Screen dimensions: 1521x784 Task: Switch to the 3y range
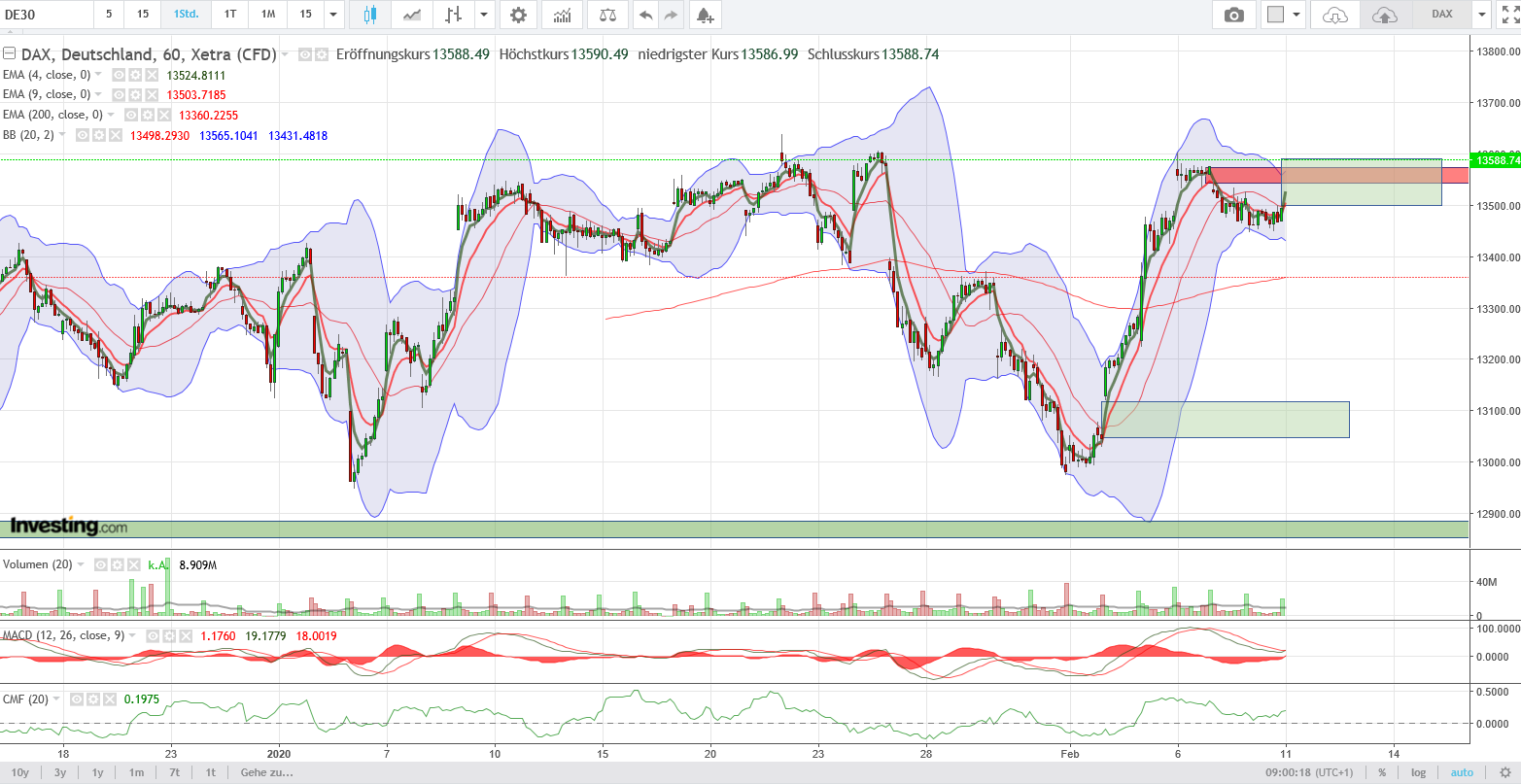60,772
